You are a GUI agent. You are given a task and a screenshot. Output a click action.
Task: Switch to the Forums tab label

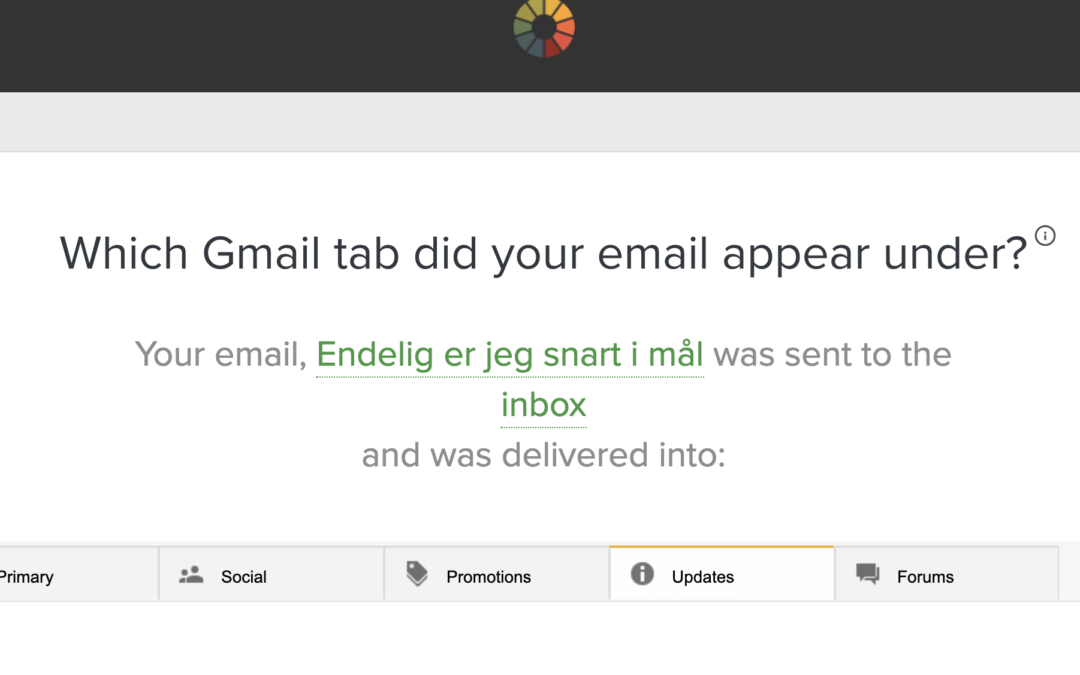coord(925,577)
